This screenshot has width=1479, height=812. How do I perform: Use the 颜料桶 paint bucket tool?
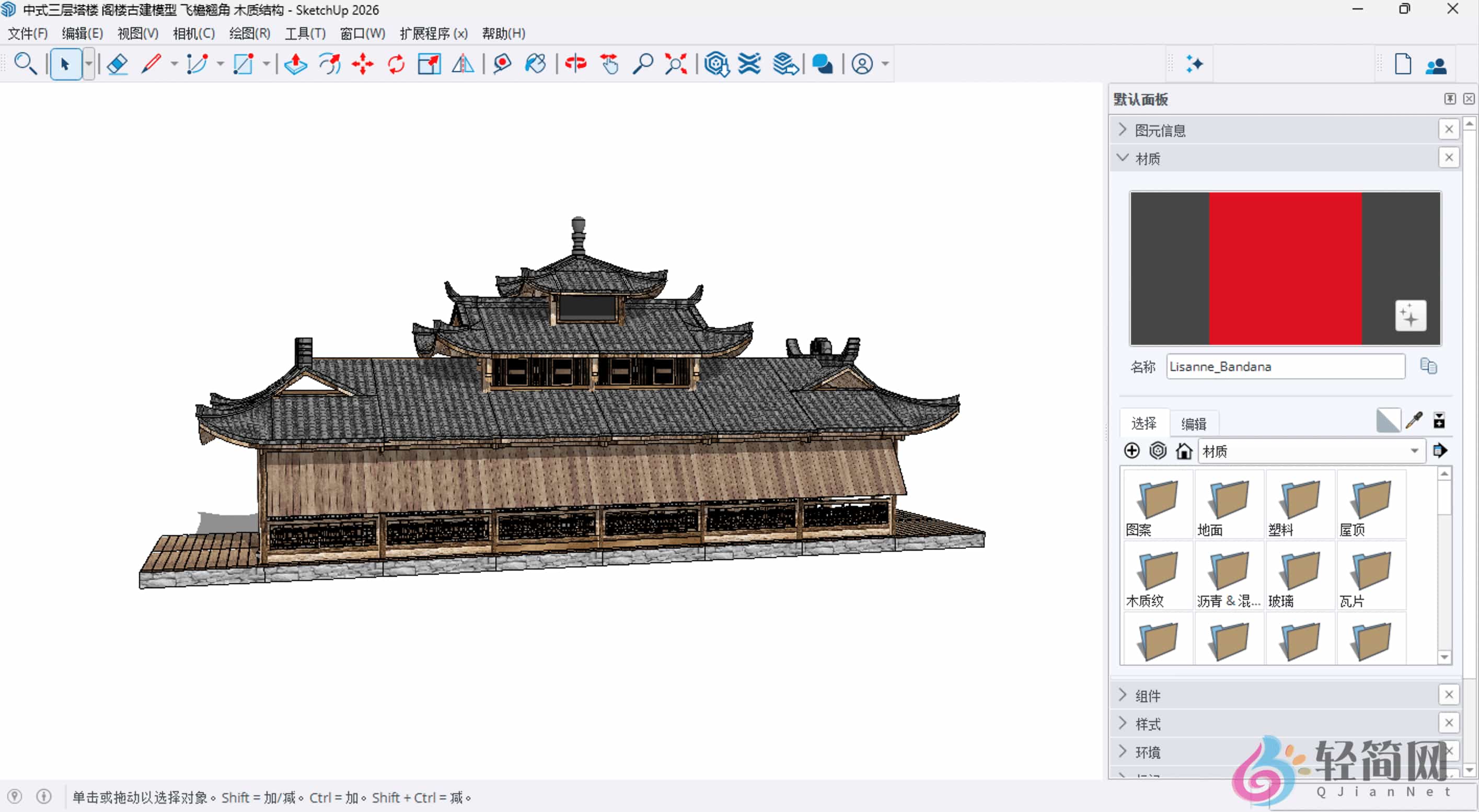(536, 63)
